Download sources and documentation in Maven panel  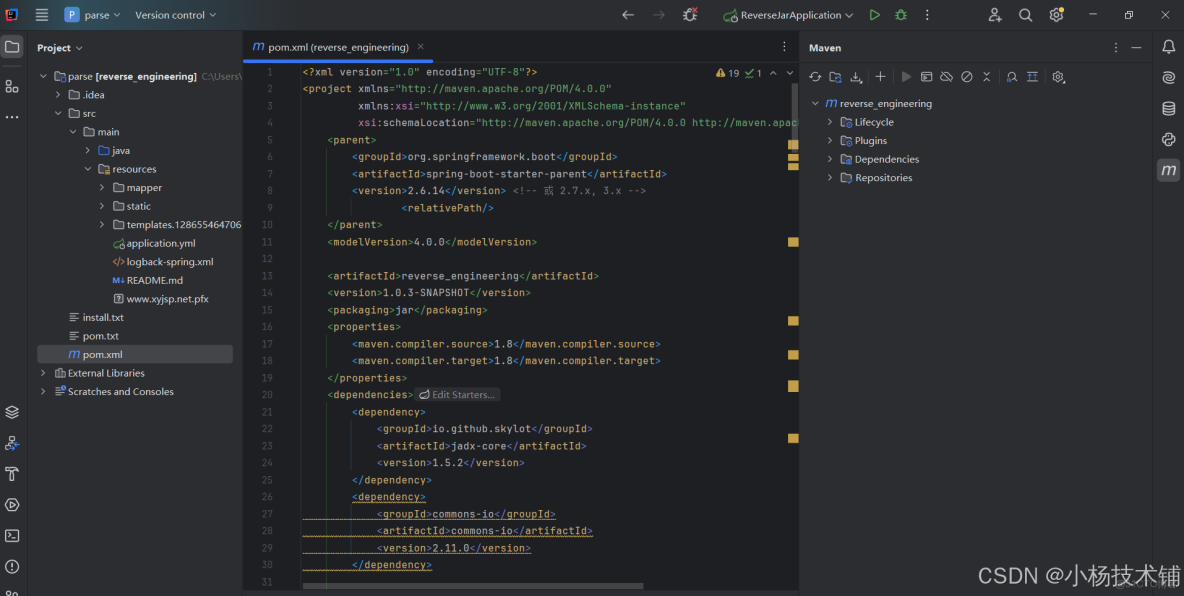tap(856, 76)
